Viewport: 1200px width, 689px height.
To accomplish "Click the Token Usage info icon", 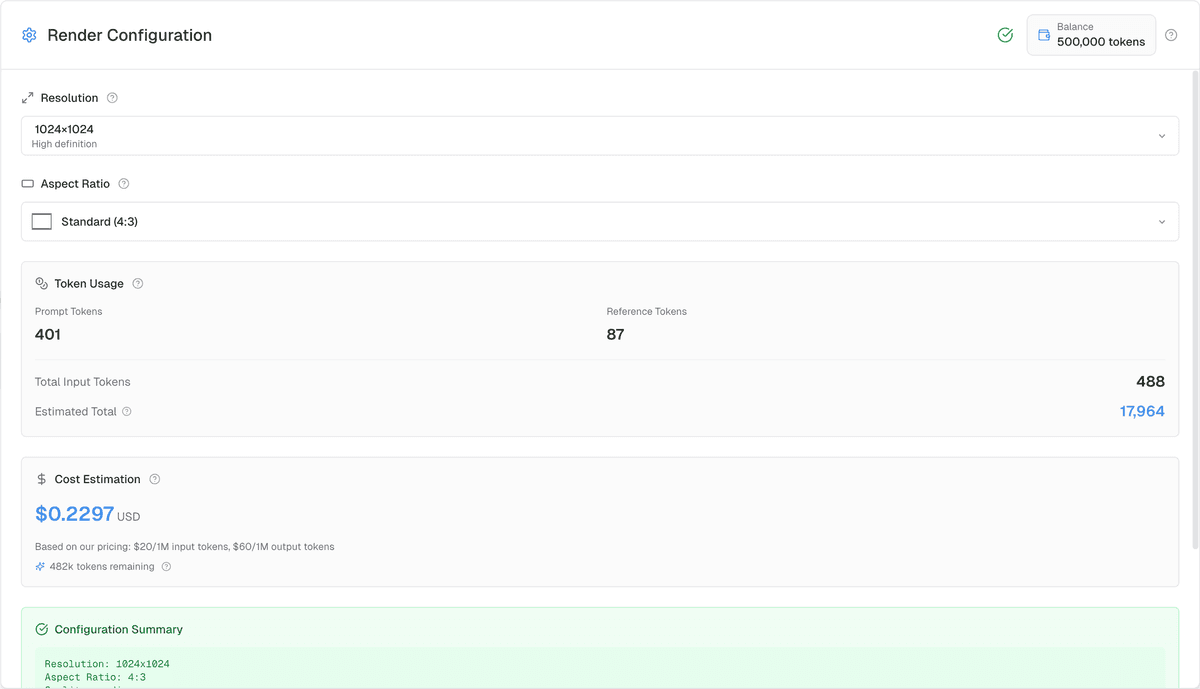I will click(x=138, y=283).
